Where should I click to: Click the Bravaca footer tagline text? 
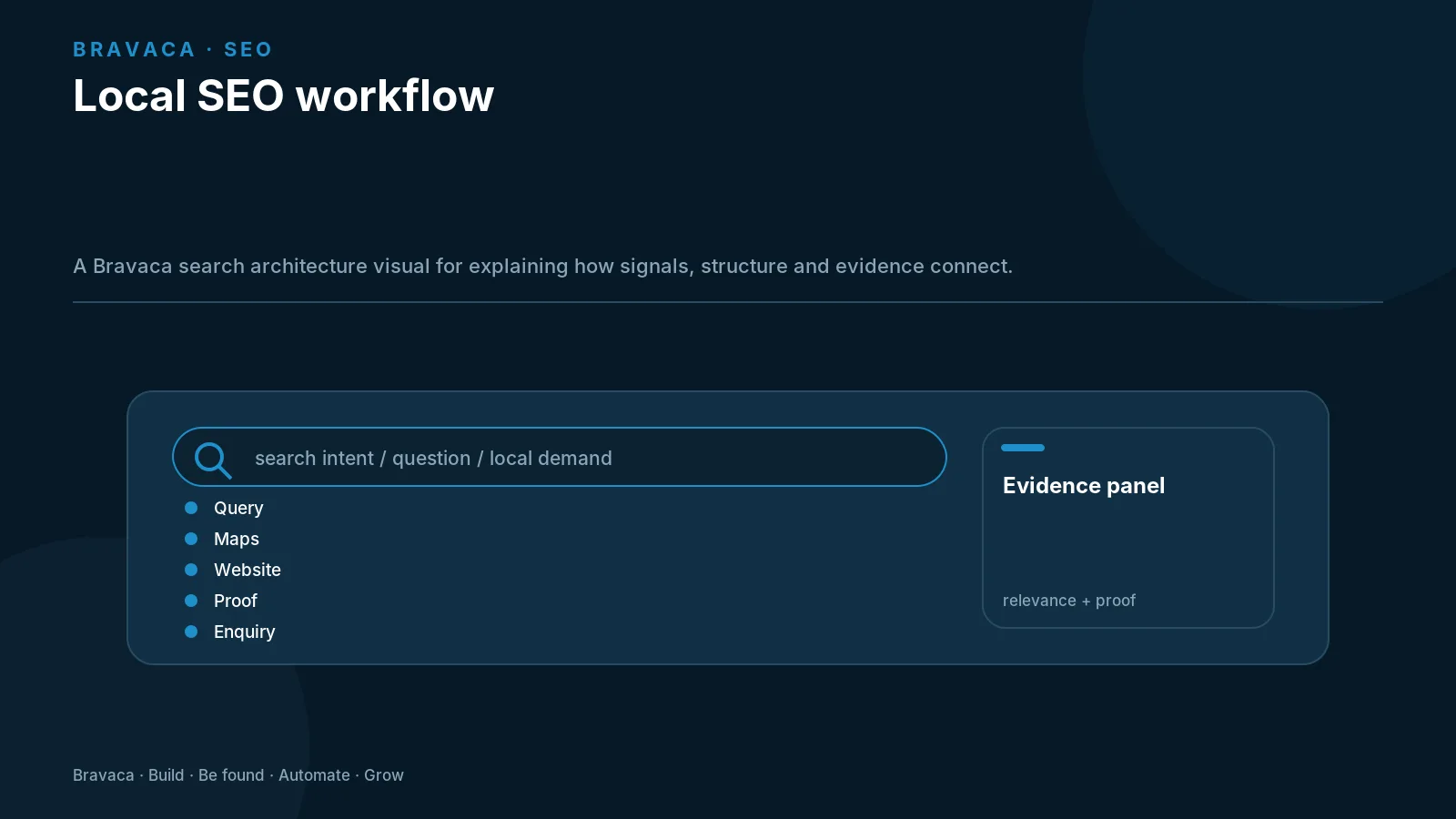(238, 775)
